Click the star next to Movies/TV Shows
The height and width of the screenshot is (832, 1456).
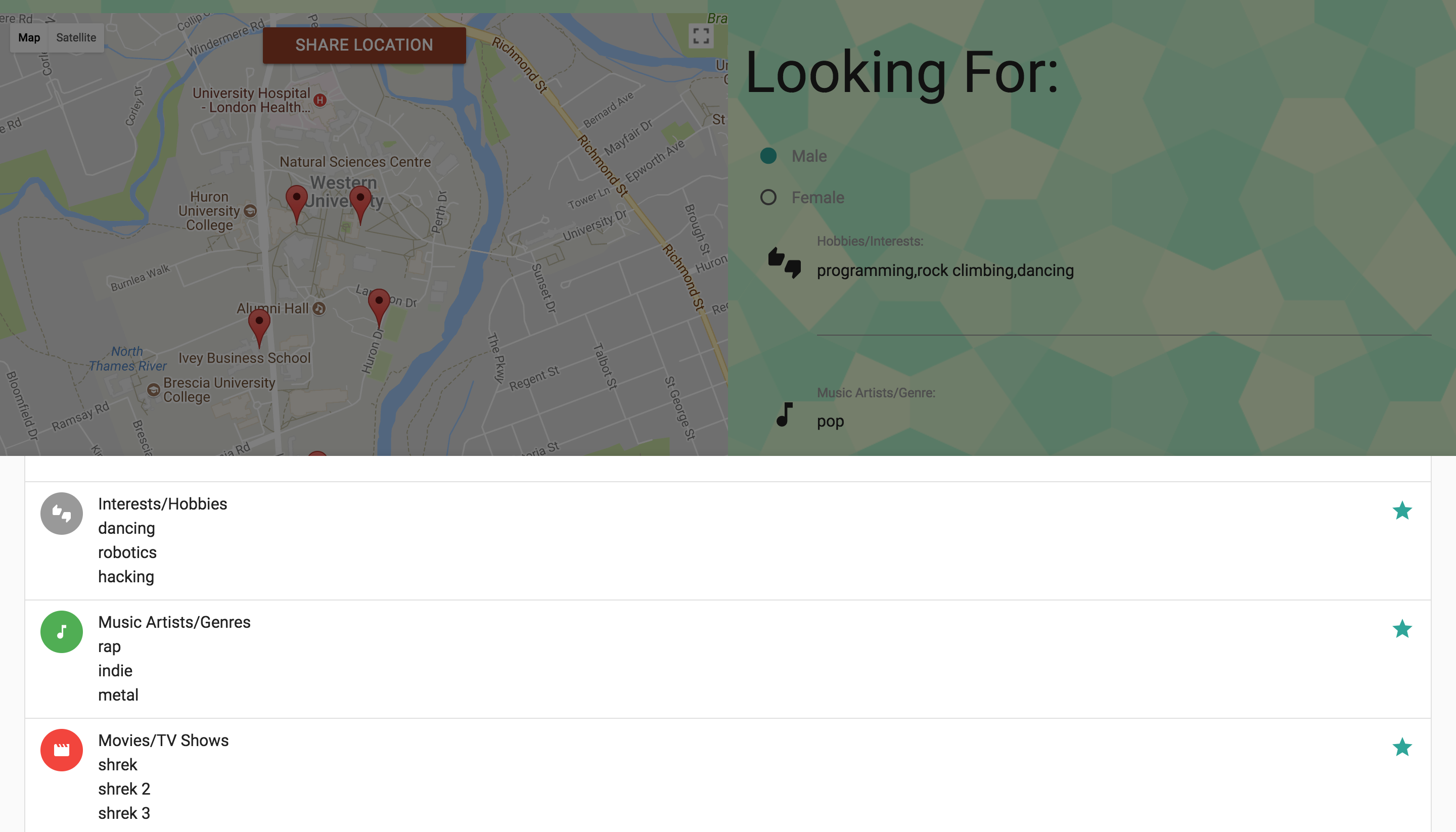pos(1402,747)
